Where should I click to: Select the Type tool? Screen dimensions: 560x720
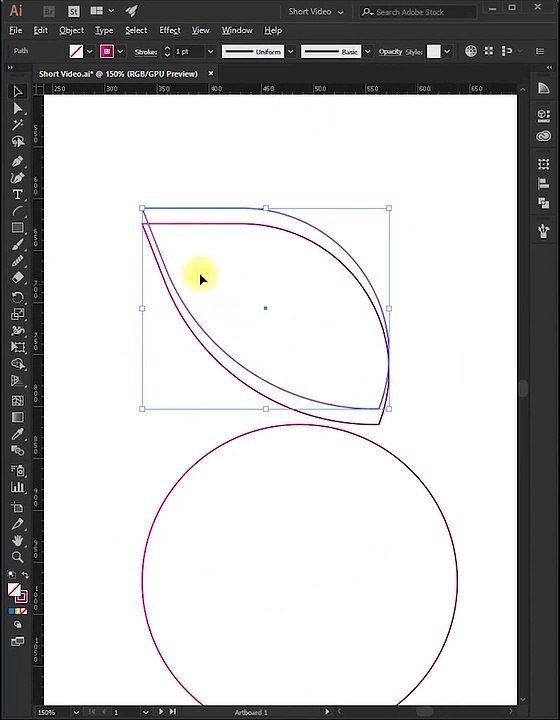(x=17, y=194)
